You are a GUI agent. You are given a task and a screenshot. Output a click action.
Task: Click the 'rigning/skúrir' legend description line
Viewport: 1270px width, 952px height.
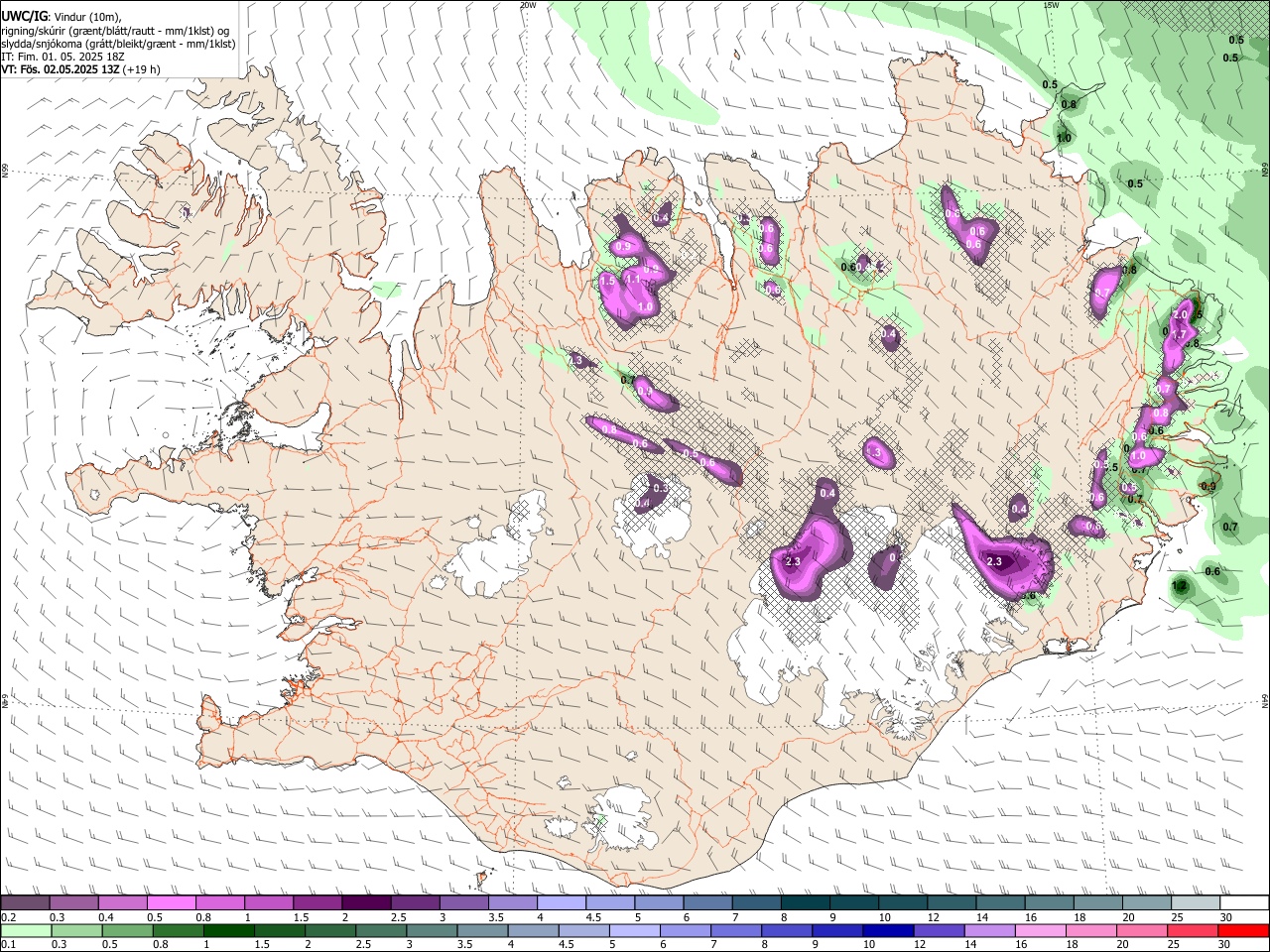115,31
